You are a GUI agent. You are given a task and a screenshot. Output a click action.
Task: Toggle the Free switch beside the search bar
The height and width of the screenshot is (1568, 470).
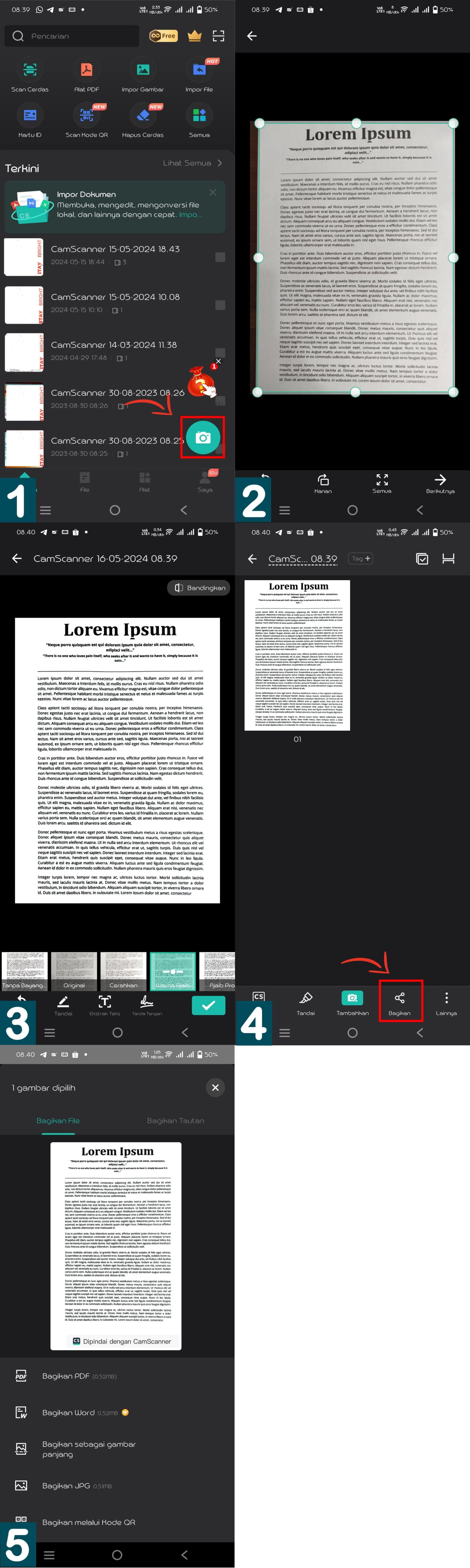pyautogui.click(x=163, y=36)
